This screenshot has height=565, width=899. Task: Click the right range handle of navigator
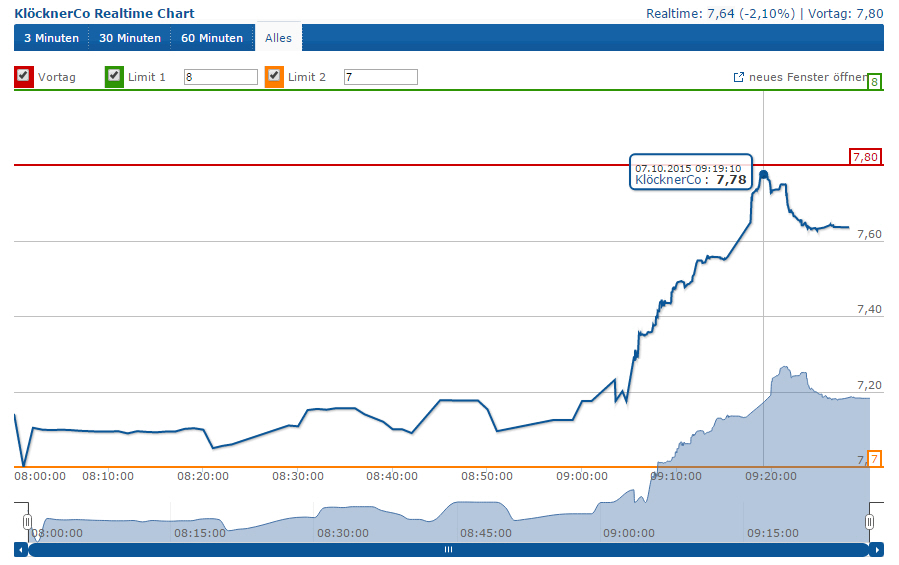[x=869, y=522]
